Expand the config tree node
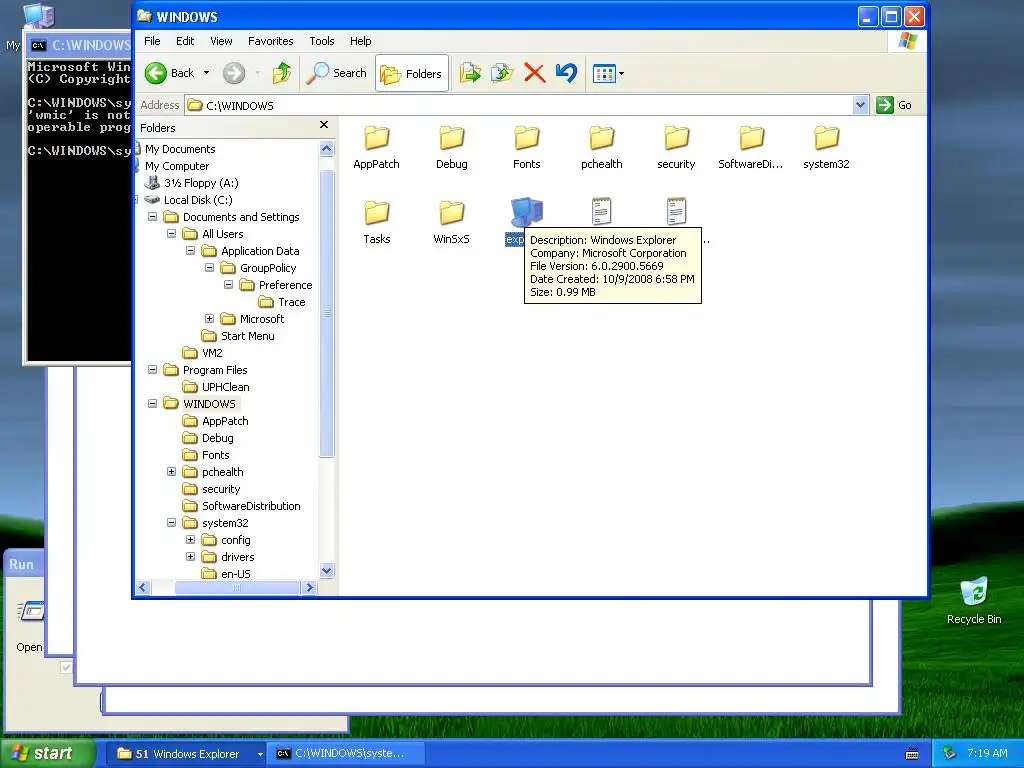The width and height of the screenshot is (1024, 768). click(x=190, y=539)
